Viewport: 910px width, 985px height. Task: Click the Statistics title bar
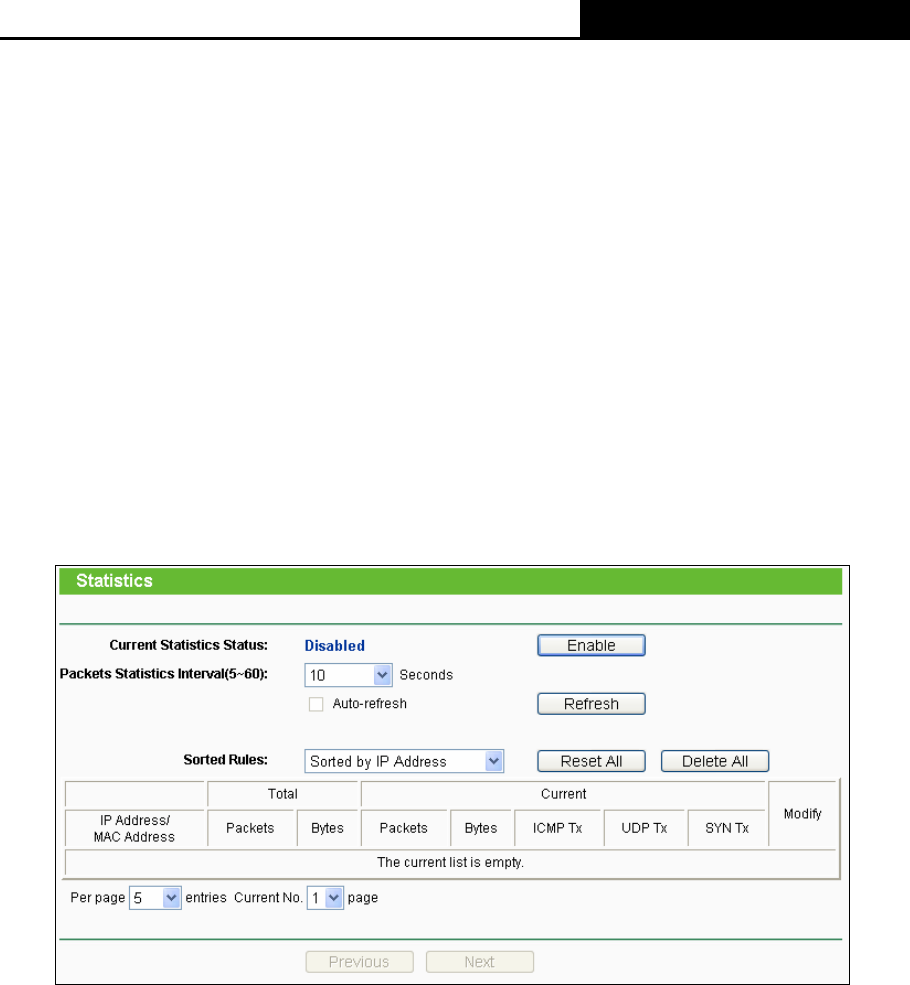pyautogui.click(x=450, y=580)
